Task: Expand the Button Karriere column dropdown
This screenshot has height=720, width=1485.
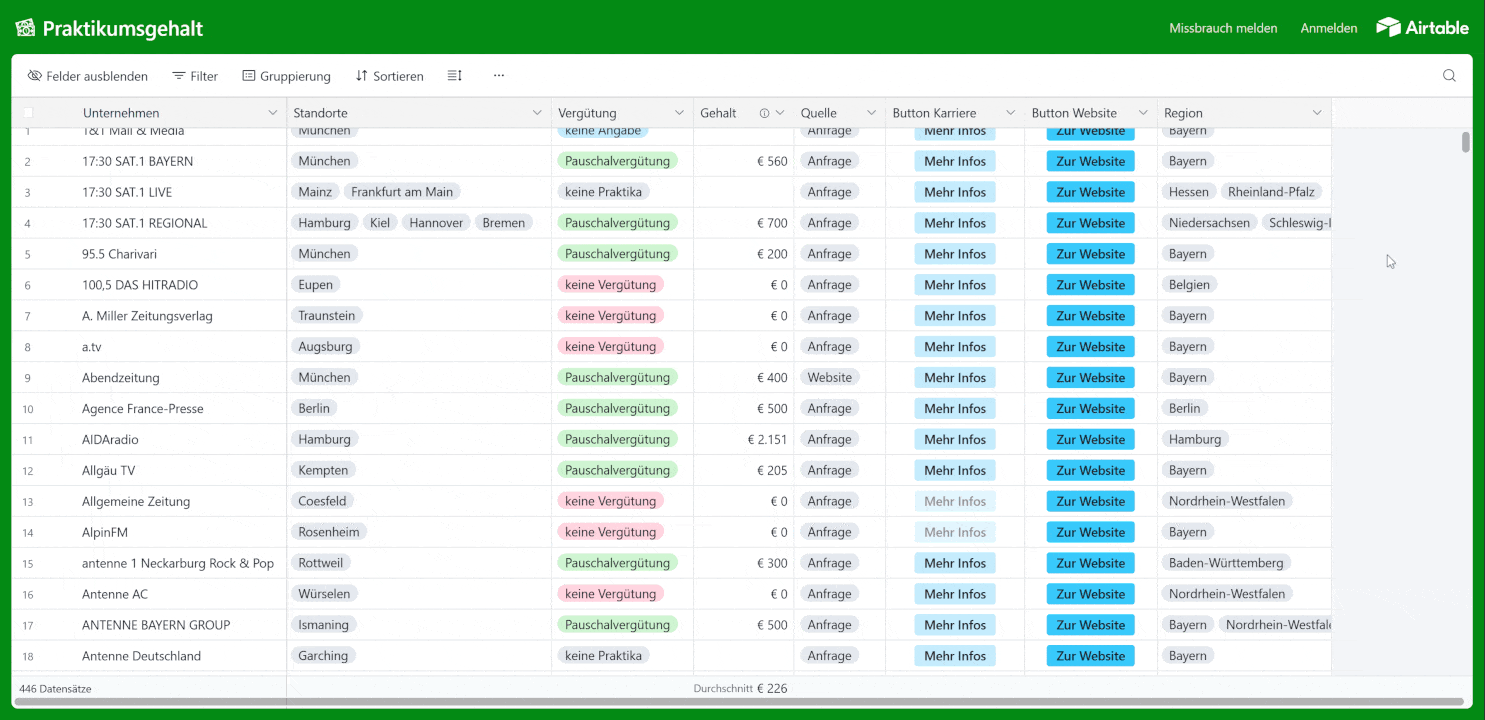Action: (x=1010, y=113)
